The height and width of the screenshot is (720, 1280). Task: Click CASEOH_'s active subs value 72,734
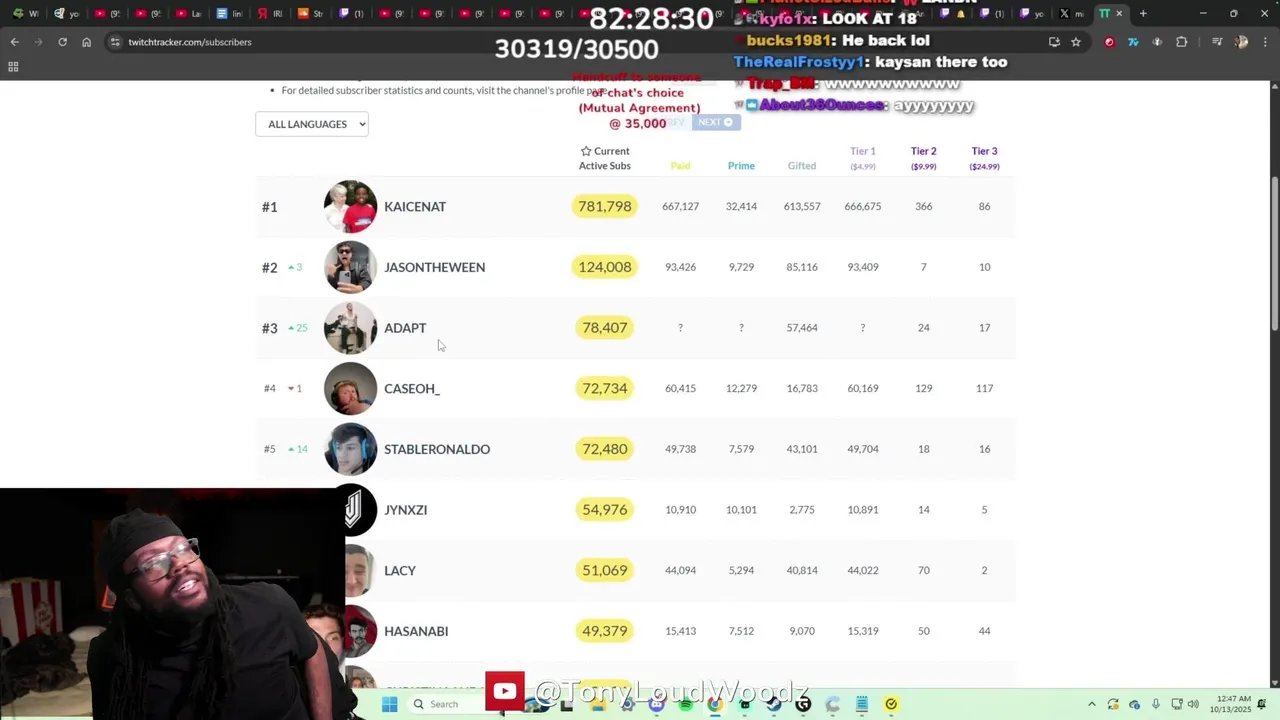605,388
